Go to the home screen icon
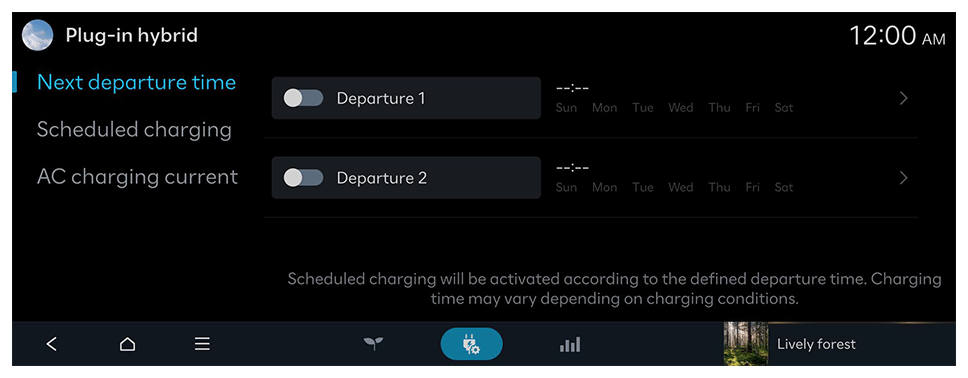Image resolution: width=968 pixels, height=378 pixels. [x=127, y=344]
